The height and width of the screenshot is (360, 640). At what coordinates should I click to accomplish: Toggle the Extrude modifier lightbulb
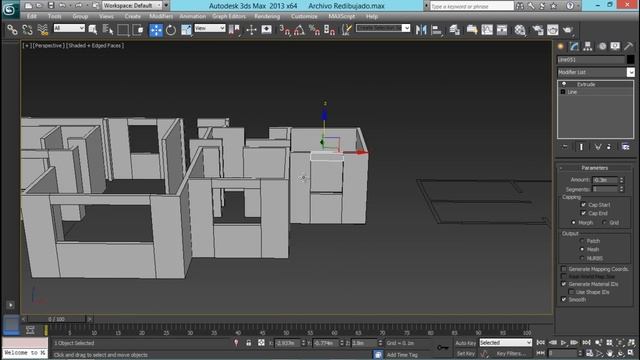tap(564, 84)
